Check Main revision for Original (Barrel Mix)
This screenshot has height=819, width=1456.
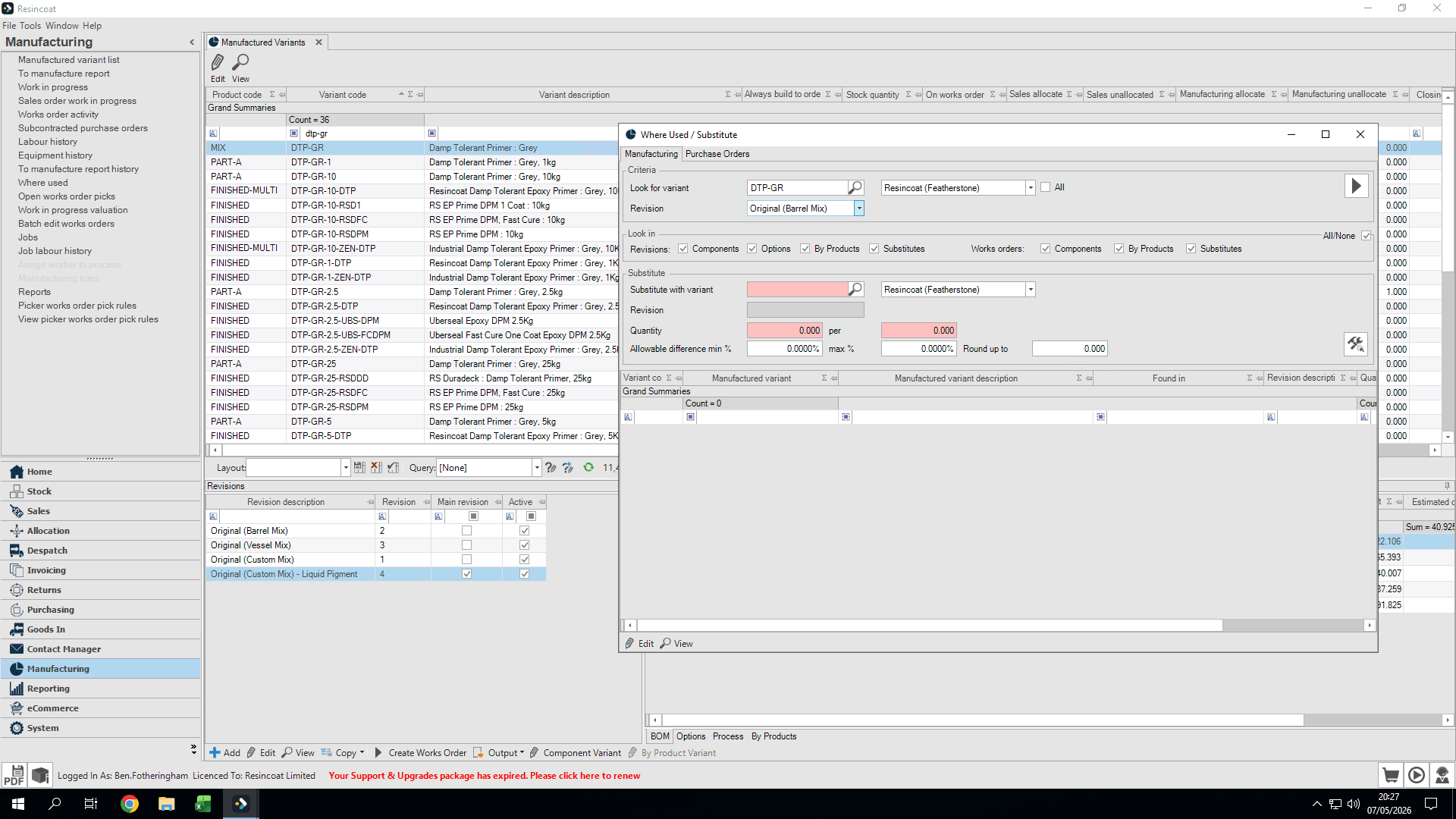click(x=467, y=531)
